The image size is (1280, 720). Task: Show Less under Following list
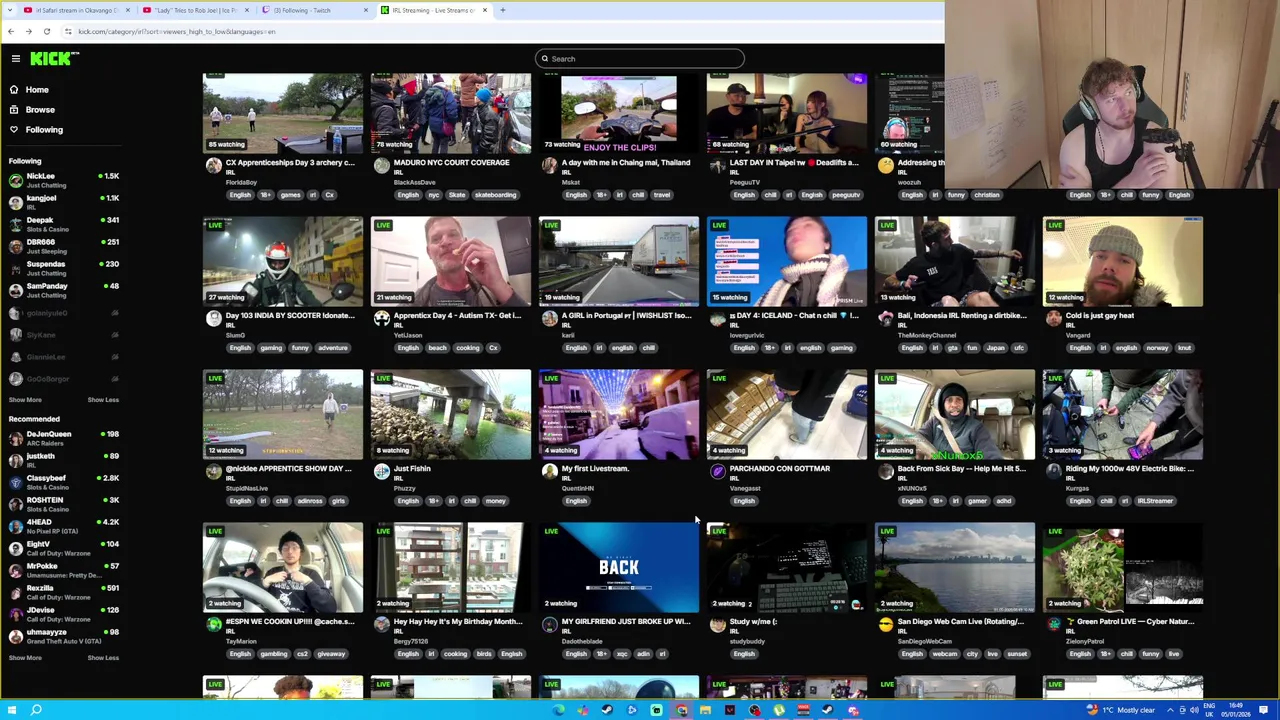[103, 400]
